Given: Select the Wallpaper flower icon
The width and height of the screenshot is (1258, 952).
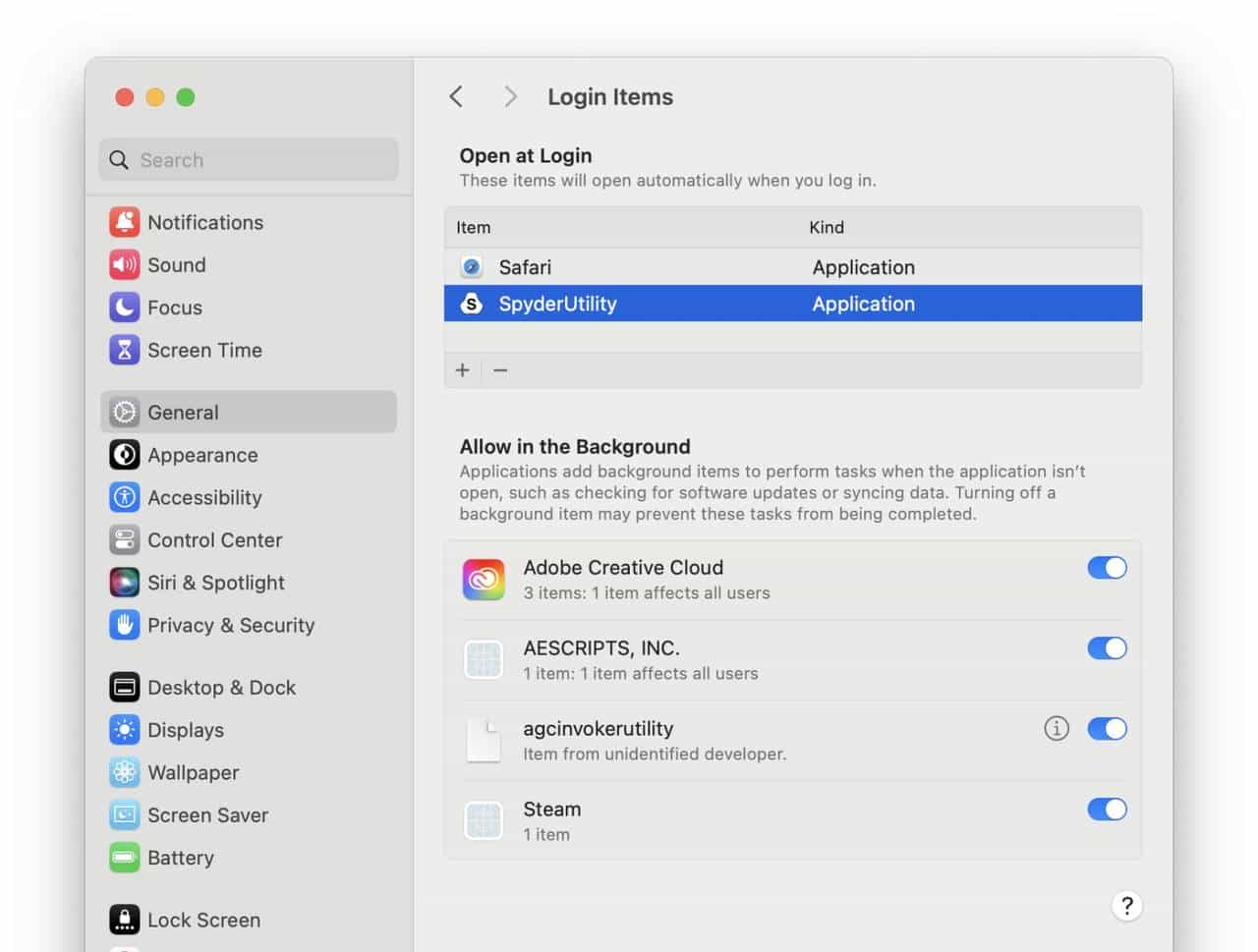Looking at the screenshot, I should coord(124,772).
